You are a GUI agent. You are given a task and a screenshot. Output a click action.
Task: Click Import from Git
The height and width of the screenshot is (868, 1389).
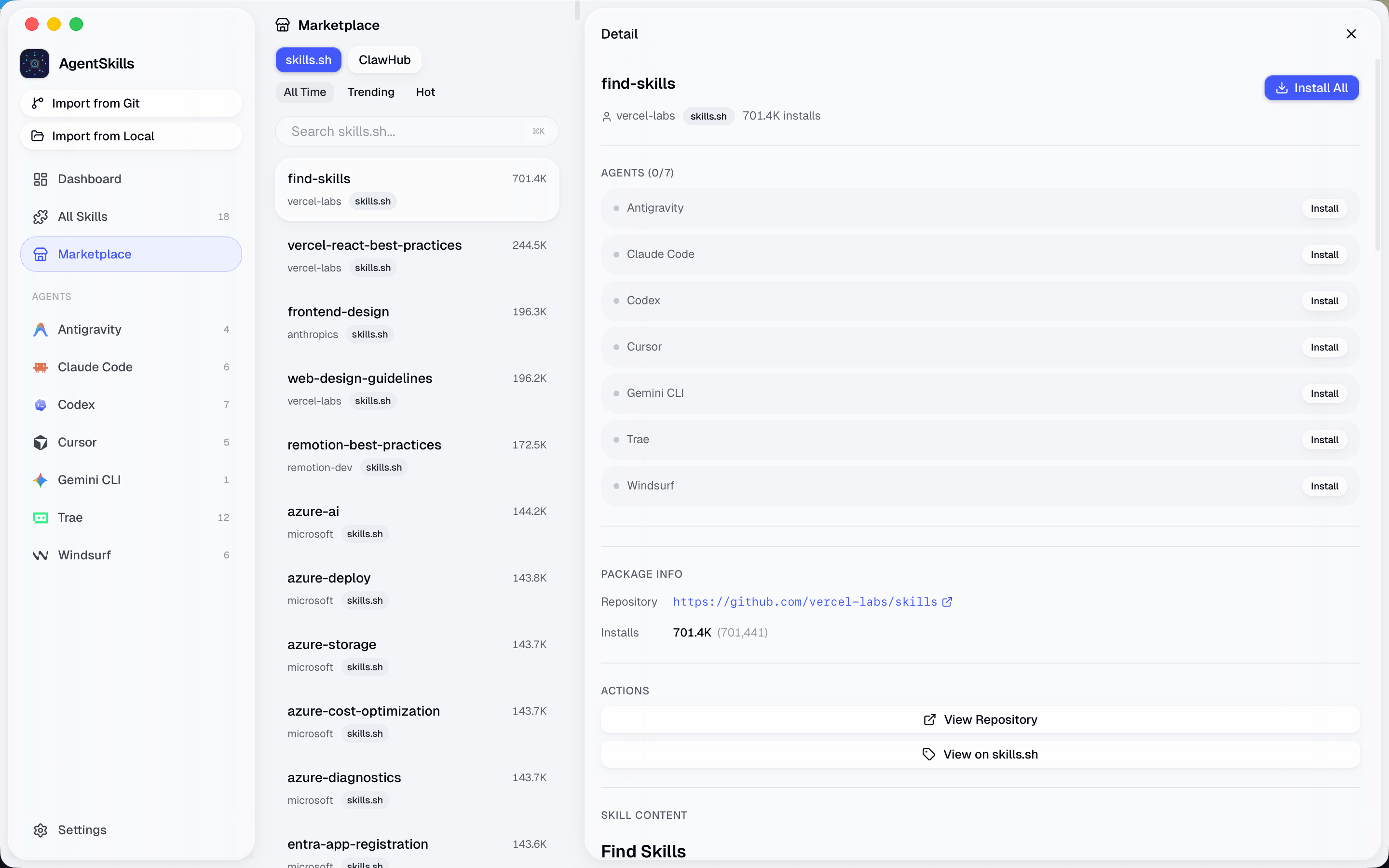pyautogui.click(x=131, y=103)
